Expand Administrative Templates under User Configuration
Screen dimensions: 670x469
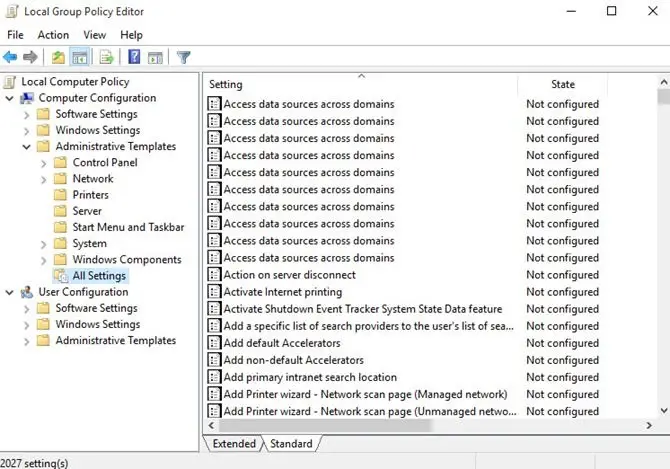tap(26, 341)
